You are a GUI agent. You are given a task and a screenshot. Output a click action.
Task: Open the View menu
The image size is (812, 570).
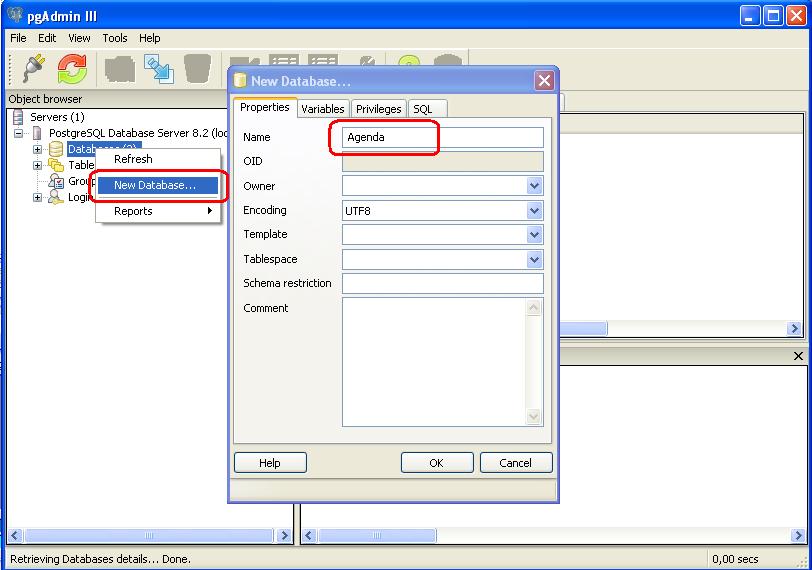(x=79, y=38)
